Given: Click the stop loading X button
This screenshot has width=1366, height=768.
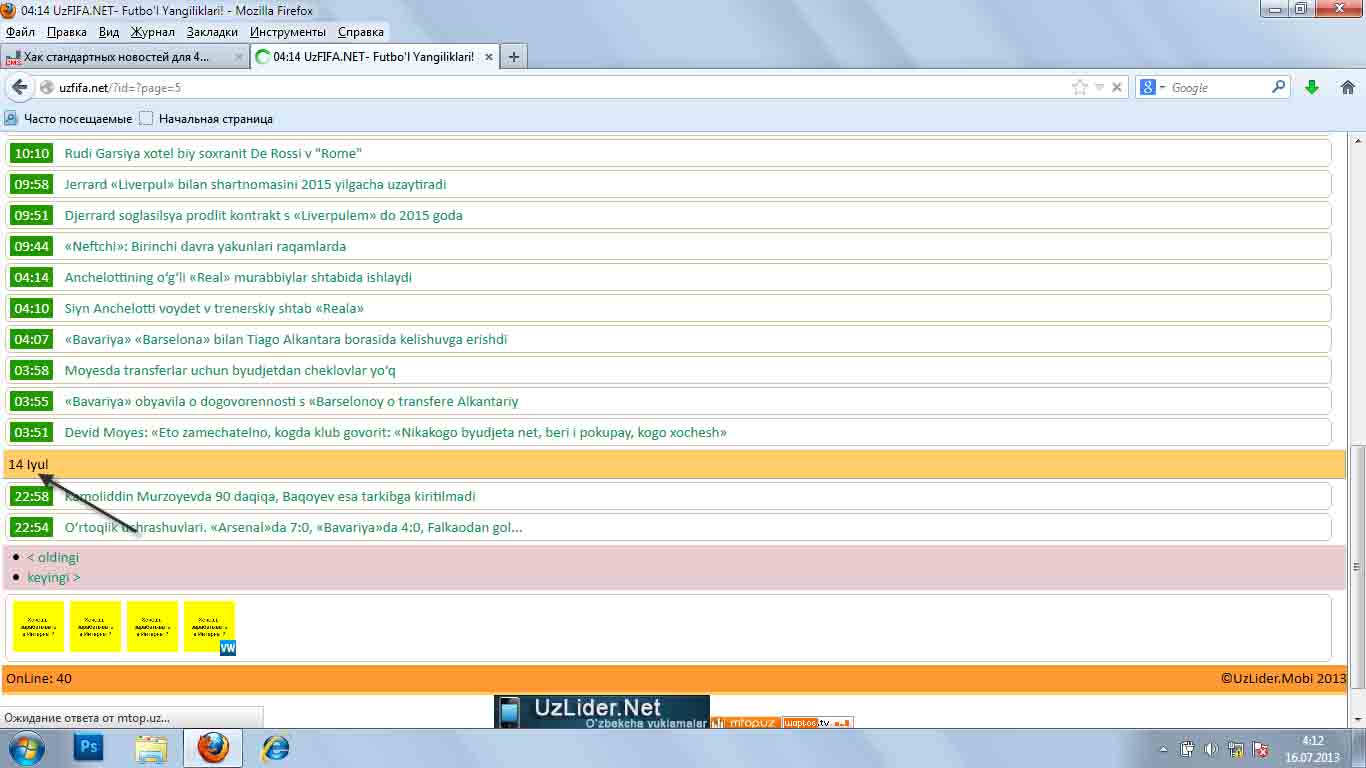Looking at the screenshot, I should tap(1117, 88).
